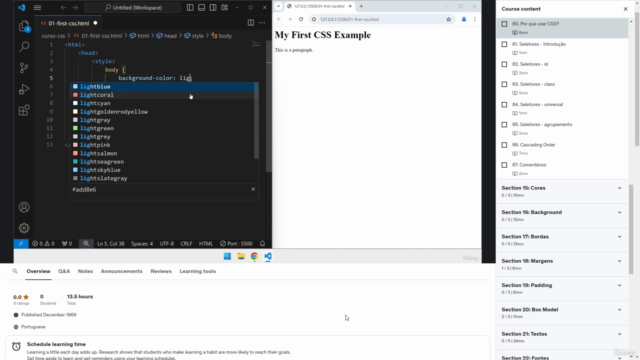Check lesson 84 Seletores universal

point(504,104)
